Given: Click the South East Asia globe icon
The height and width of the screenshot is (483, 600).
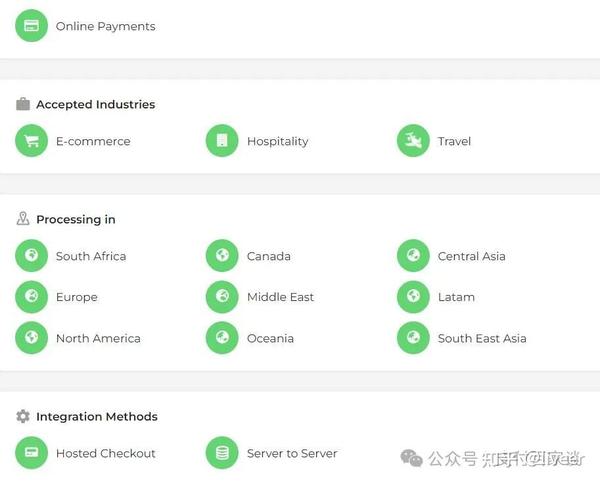Looking at the screenshot, I should 413,338.
